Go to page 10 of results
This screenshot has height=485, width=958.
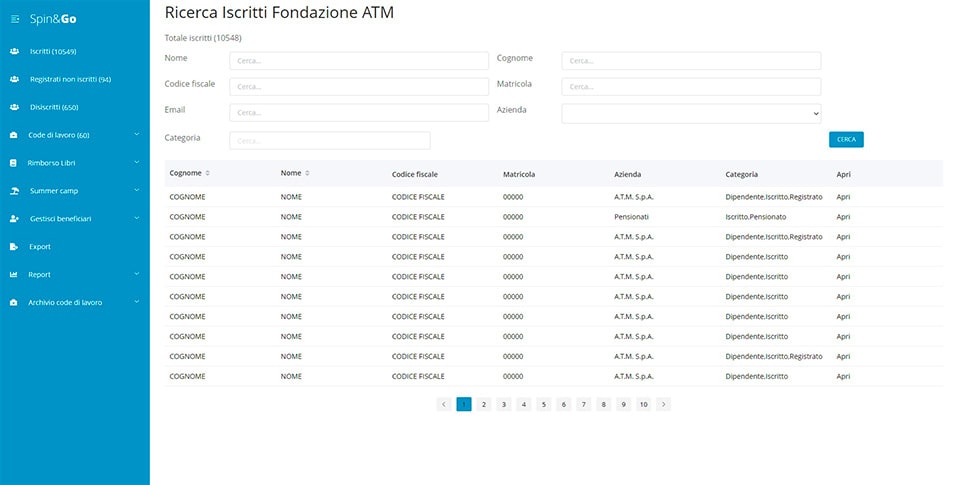click(x=643, y=404)
